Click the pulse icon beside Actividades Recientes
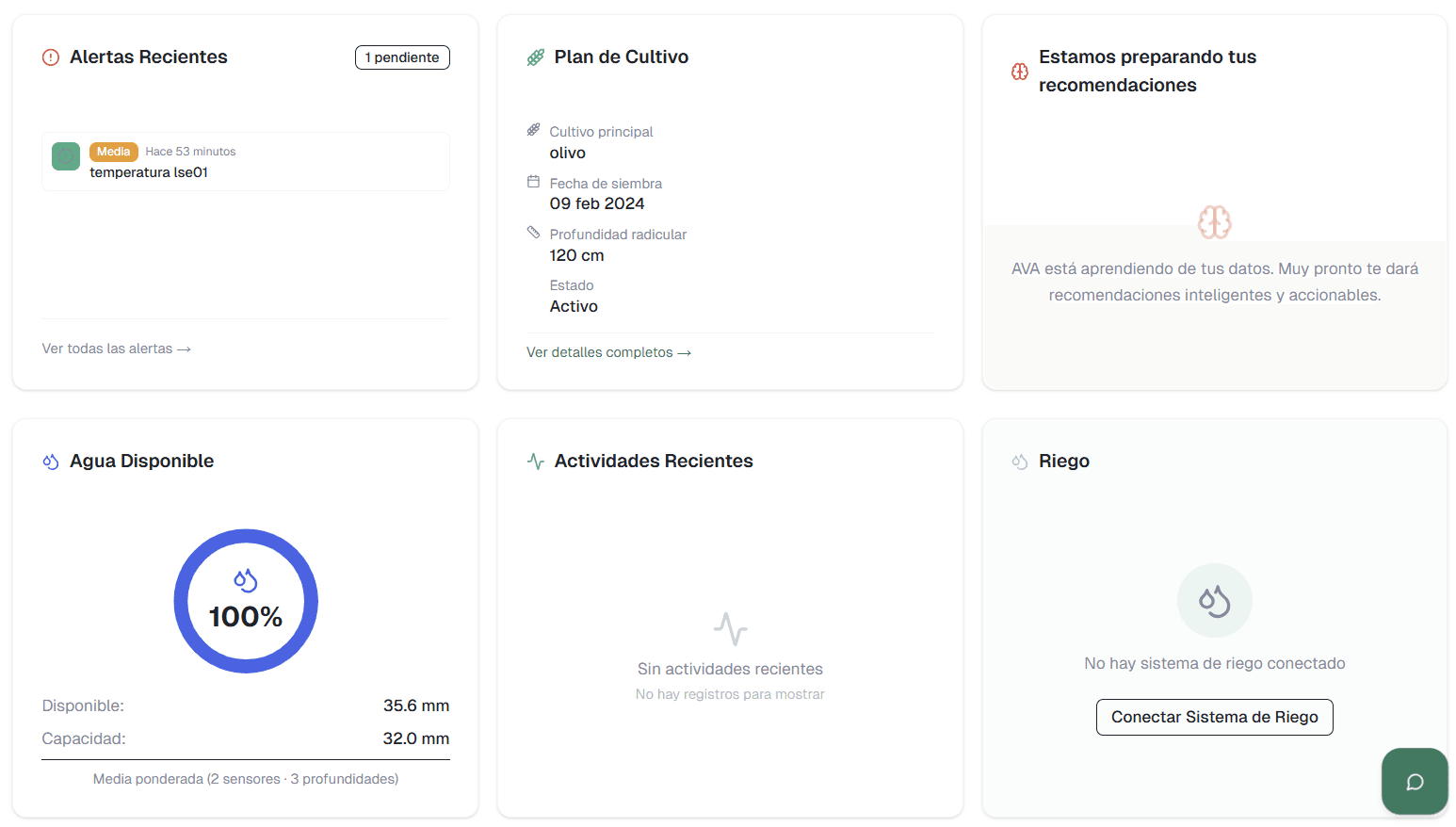This screenshot has height=827, width=1456. click(536, 462)
